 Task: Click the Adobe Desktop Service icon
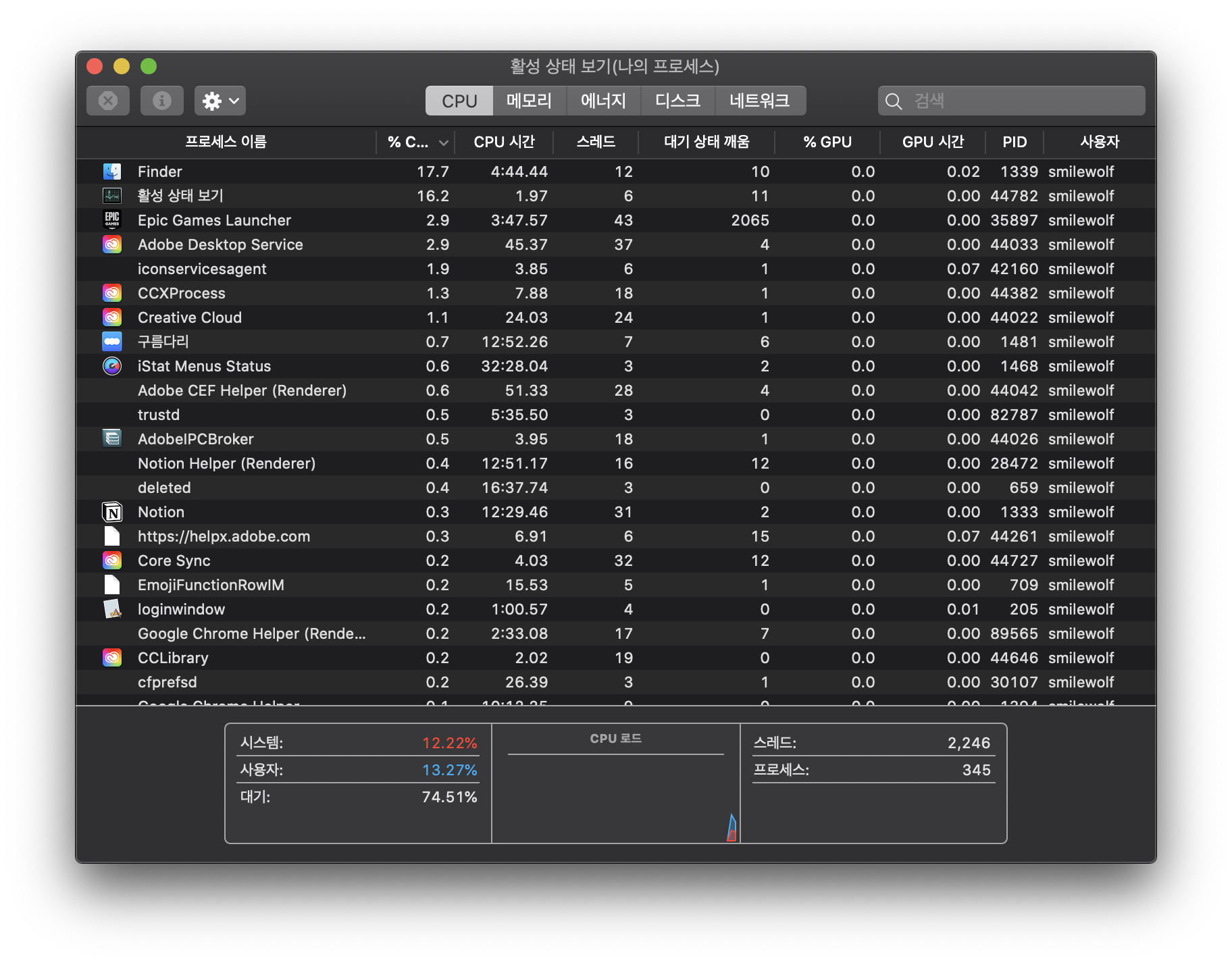[x=112, y=244]
